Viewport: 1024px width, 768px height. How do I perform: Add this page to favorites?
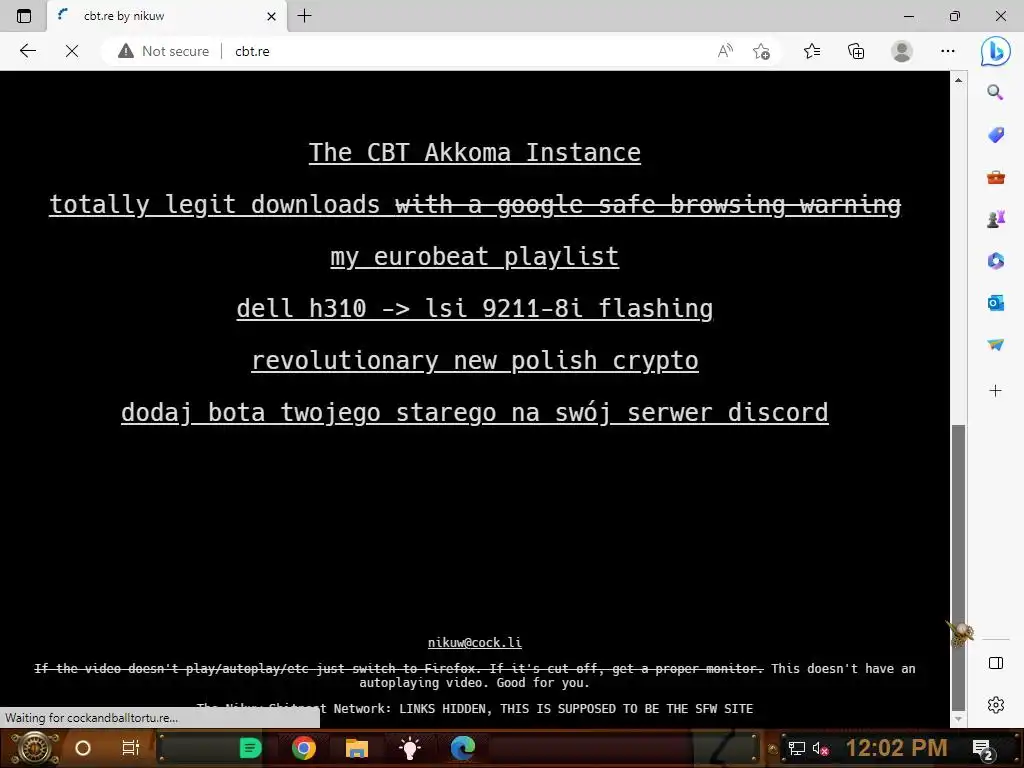point(761,51)
